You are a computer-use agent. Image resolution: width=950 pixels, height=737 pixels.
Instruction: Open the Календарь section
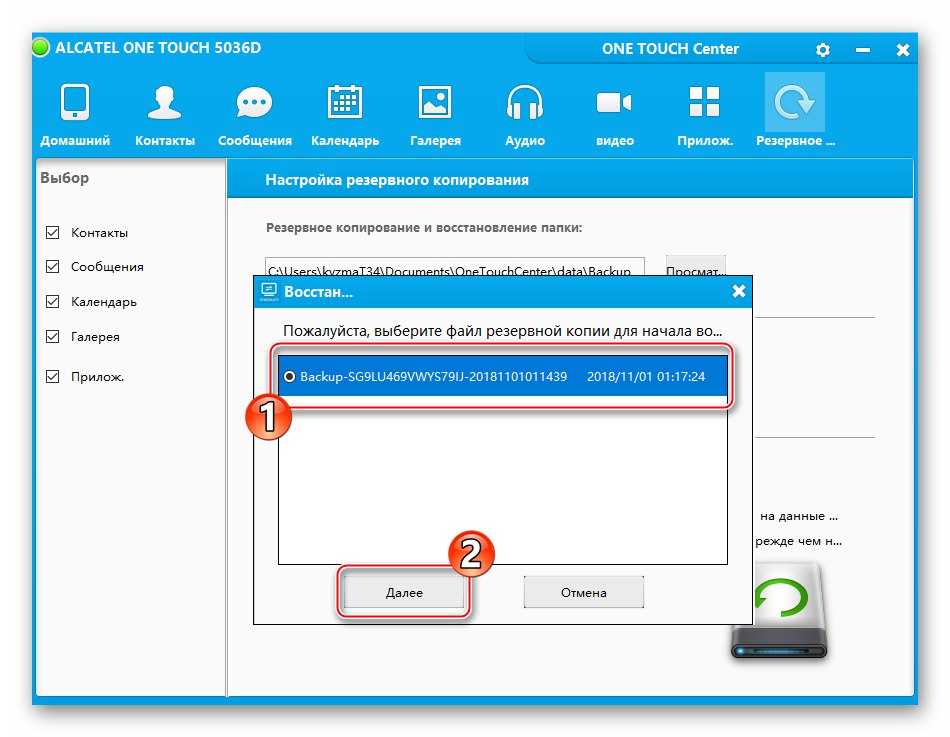tap(345, 114)
